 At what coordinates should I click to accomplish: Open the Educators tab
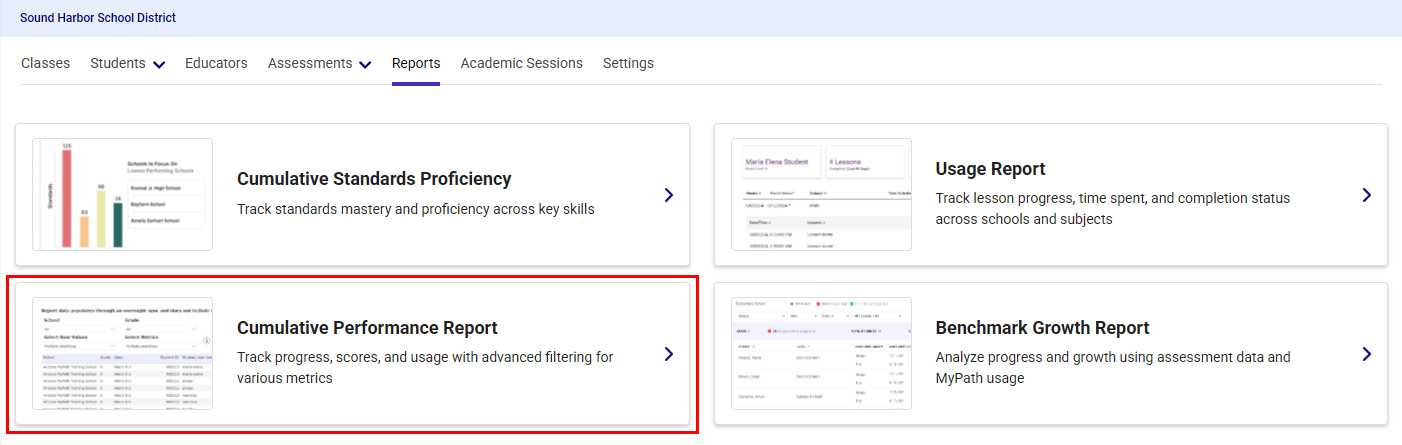[216, 63]
